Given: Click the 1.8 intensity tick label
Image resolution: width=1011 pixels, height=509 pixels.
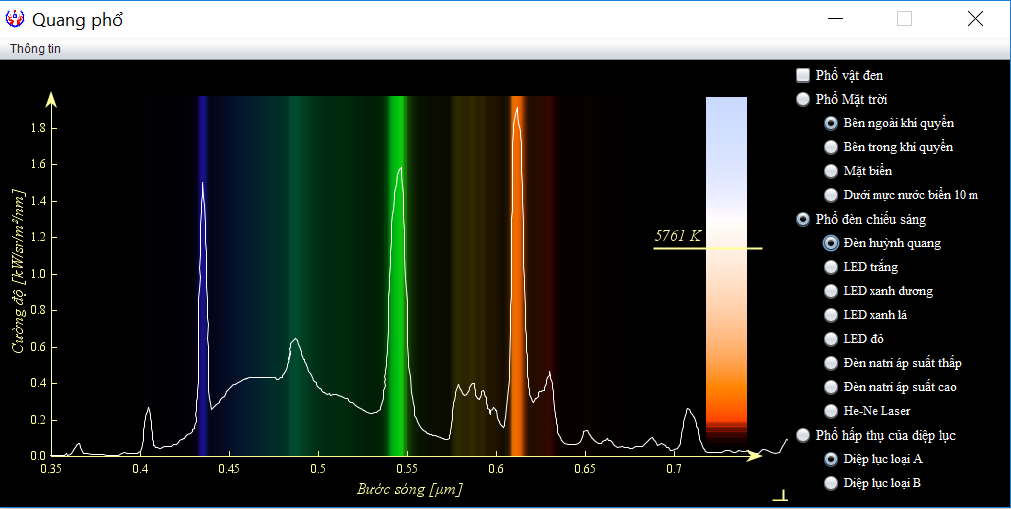Looking at the screenshot, I should tap(38, 128).
